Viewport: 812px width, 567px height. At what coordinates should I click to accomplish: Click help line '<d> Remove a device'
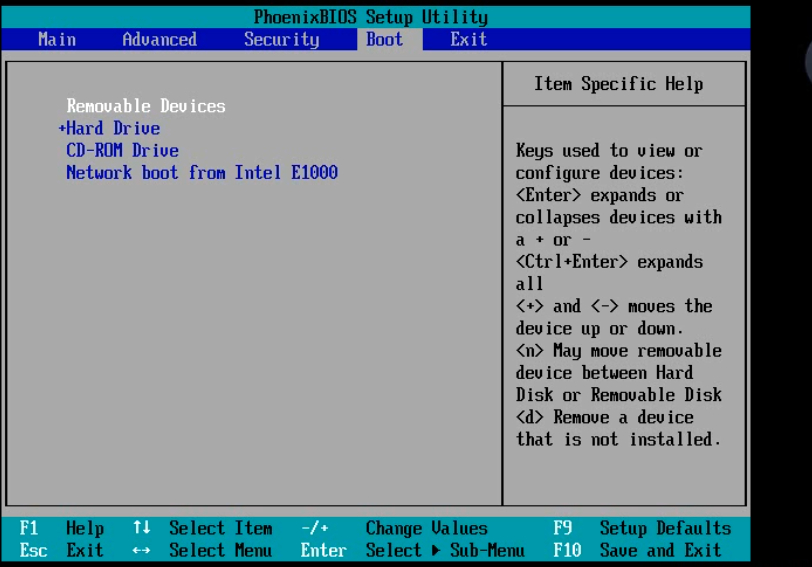(605, 417)
